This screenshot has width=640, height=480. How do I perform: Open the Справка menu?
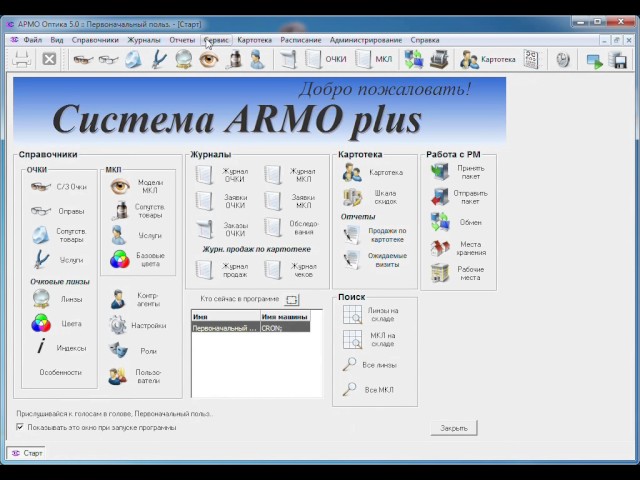[x=424, y=40]
